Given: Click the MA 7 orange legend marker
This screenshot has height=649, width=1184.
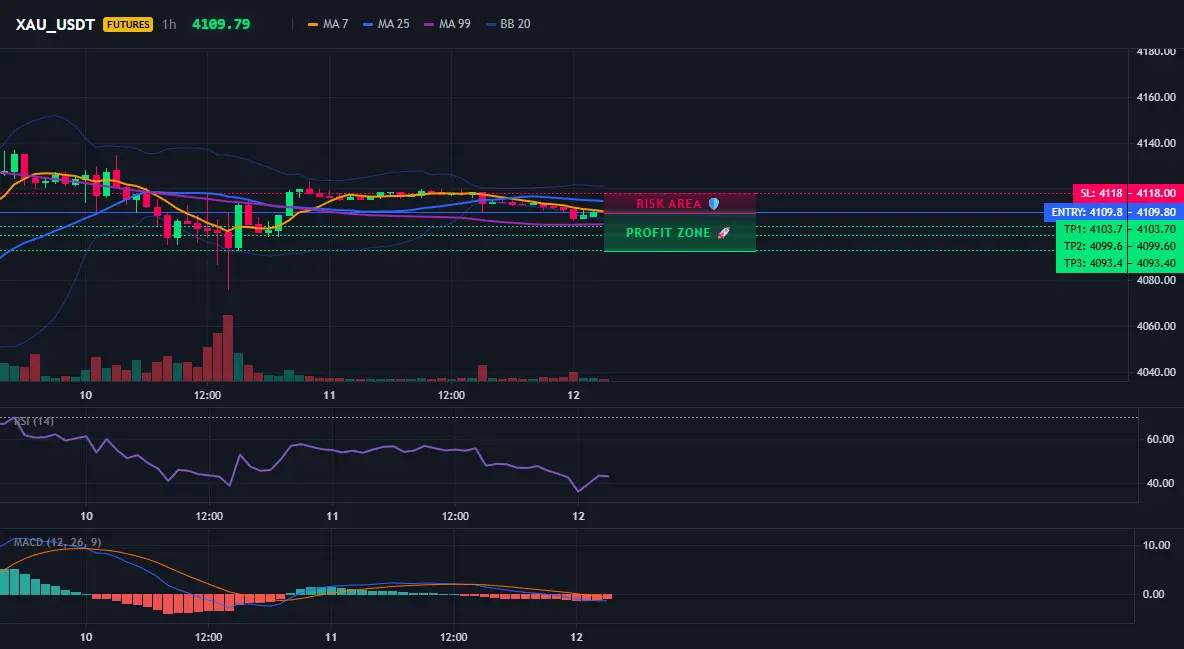Looking at the screenshot, I should pyautogui.click(x=313, y=24).
